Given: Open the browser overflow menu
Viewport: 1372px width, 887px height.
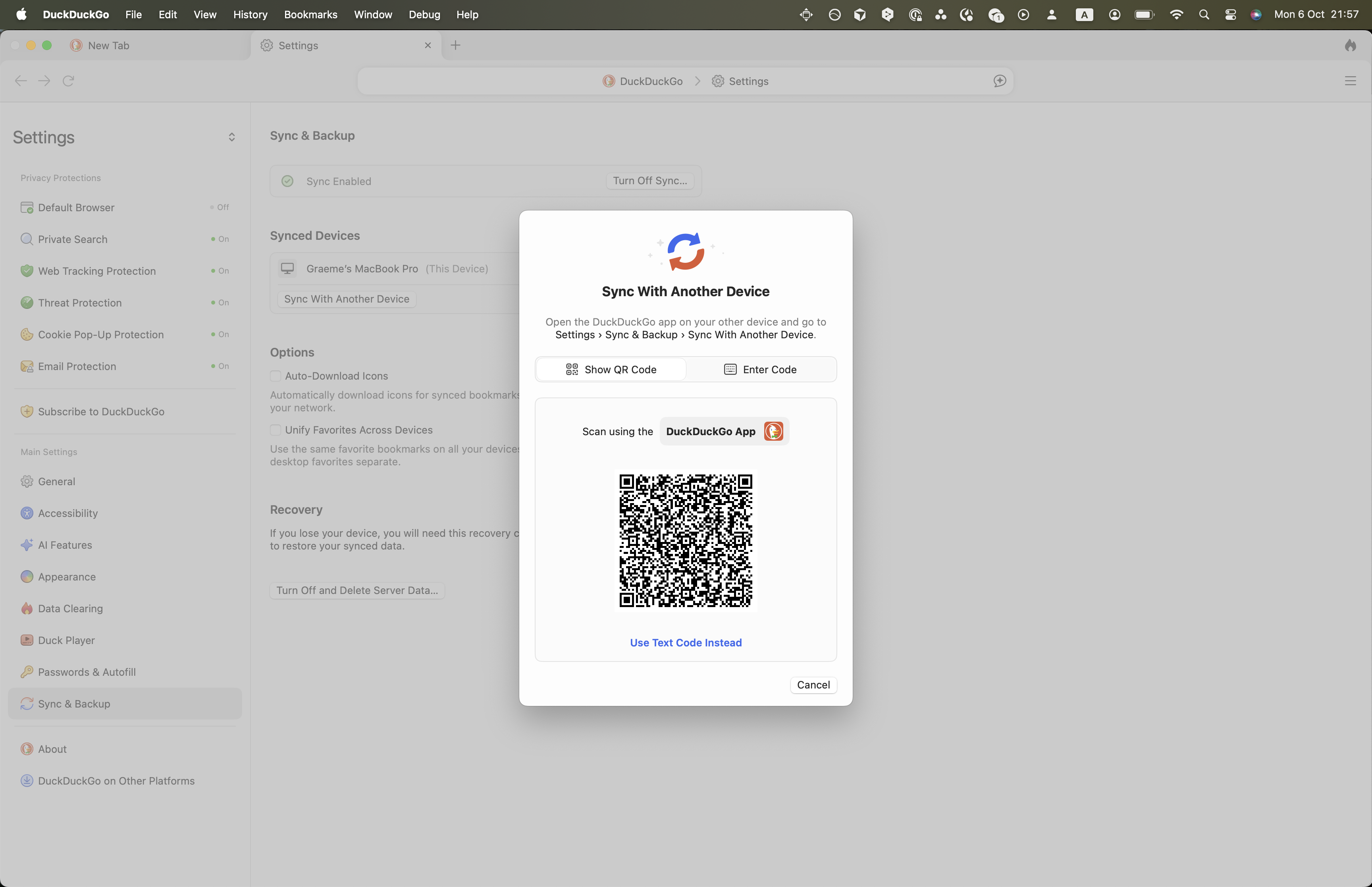Looking at the screenshot, I should pyautogui.click(x=1350, y=81).
